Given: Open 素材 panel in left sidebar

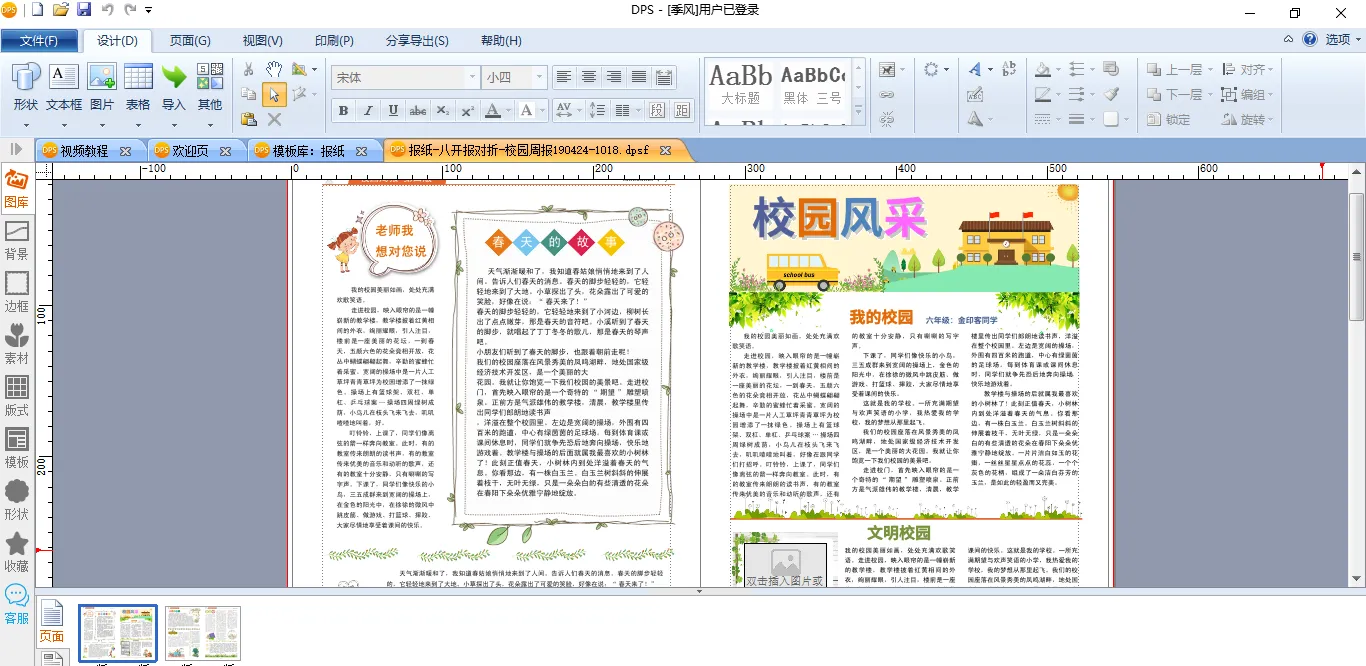Looking at the screenshot, I should [x=17, y=342].
